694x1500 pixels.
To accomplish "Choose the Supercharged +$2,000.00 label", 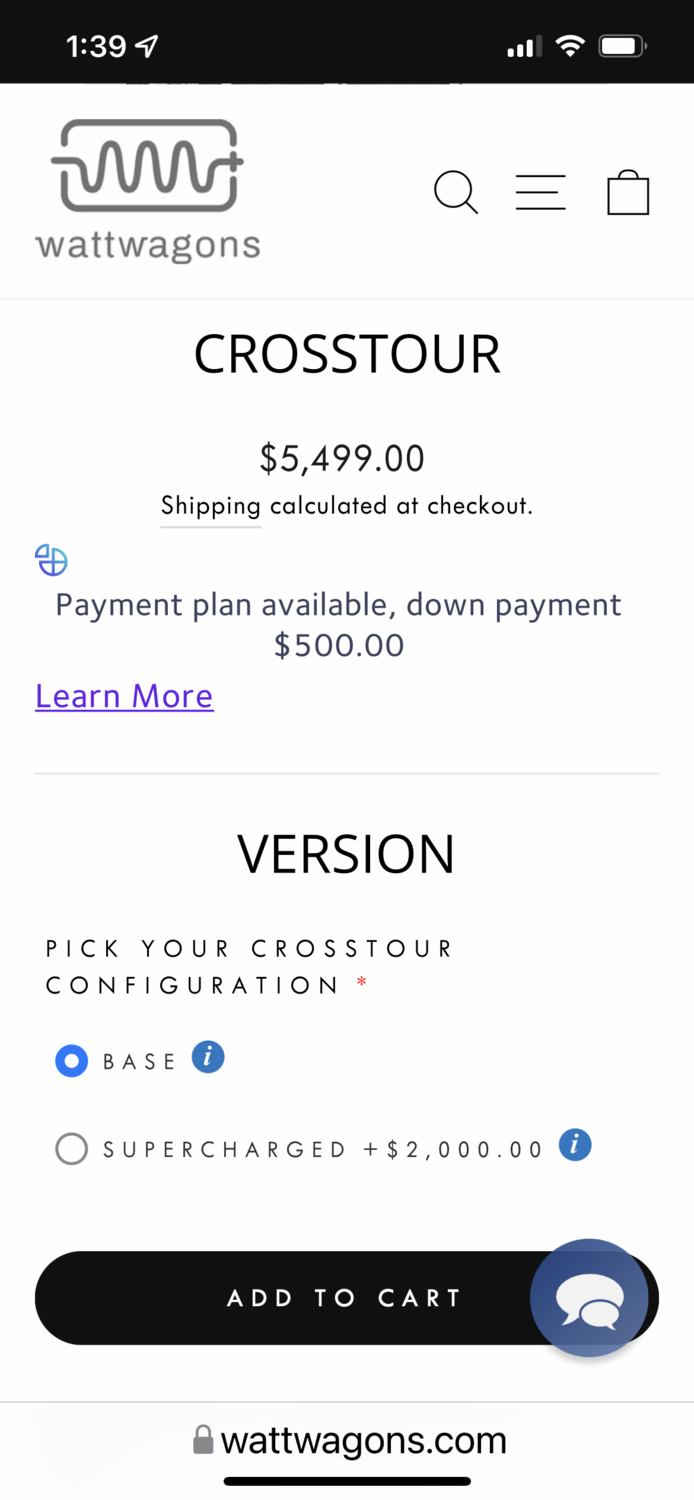I will (x=323, y=1150).
